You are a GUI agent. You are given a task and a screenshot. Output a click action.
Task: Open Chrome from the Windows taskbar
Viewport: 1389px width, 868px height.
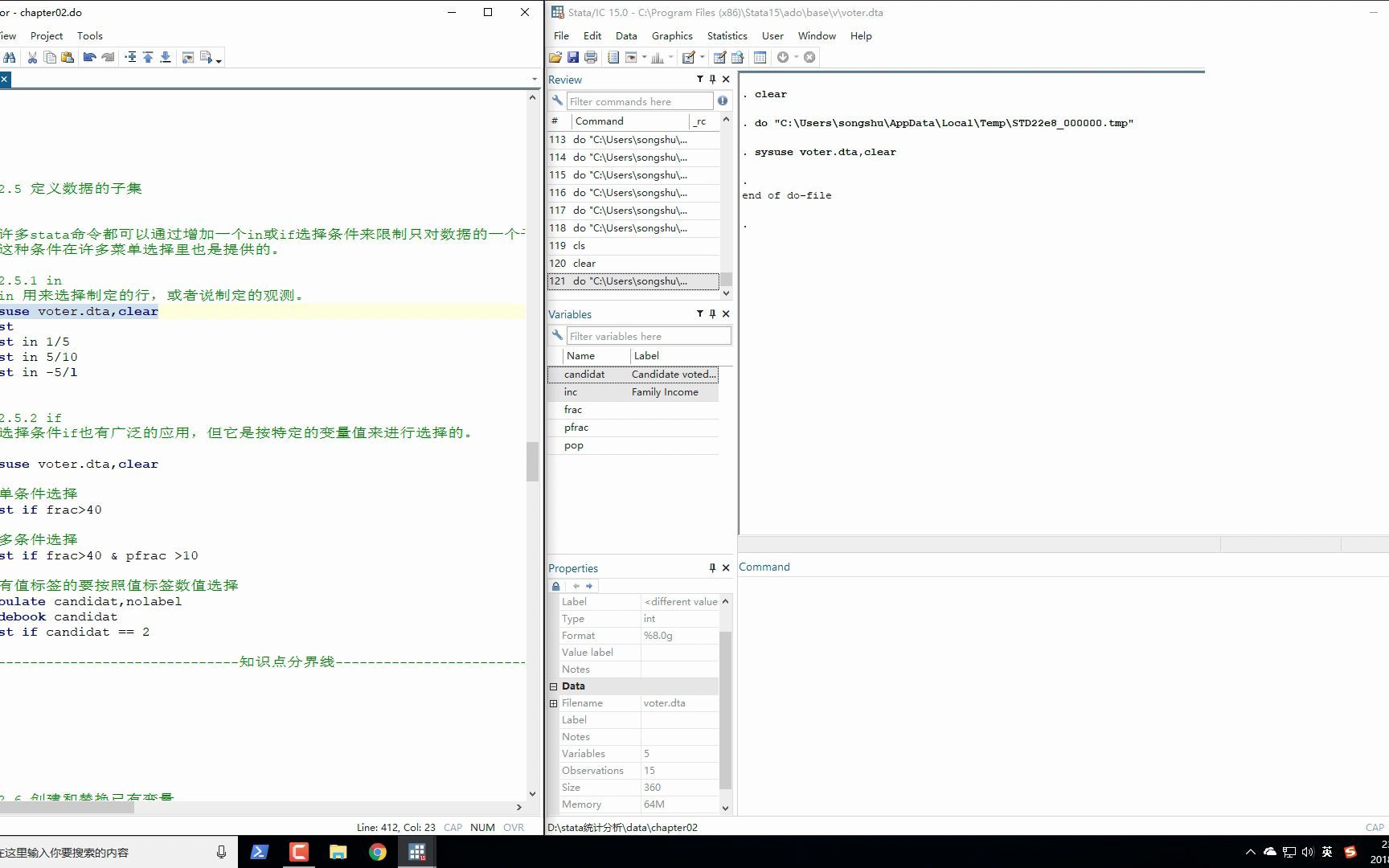point(377,852)
